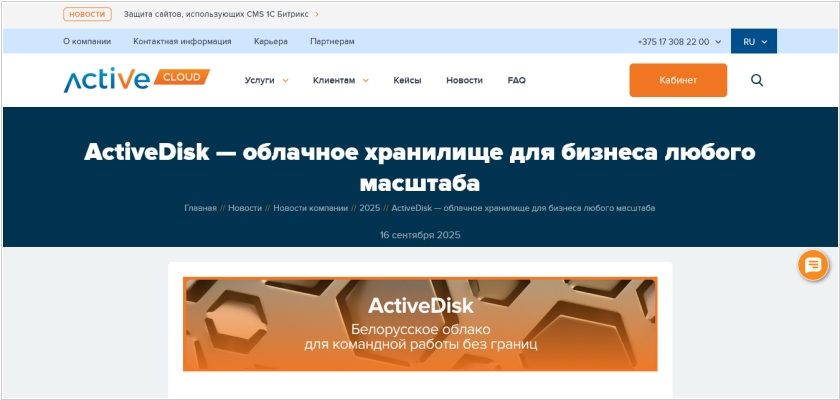Click the 2025 breadcrumb link
The image size is (840, 400).
370,208
